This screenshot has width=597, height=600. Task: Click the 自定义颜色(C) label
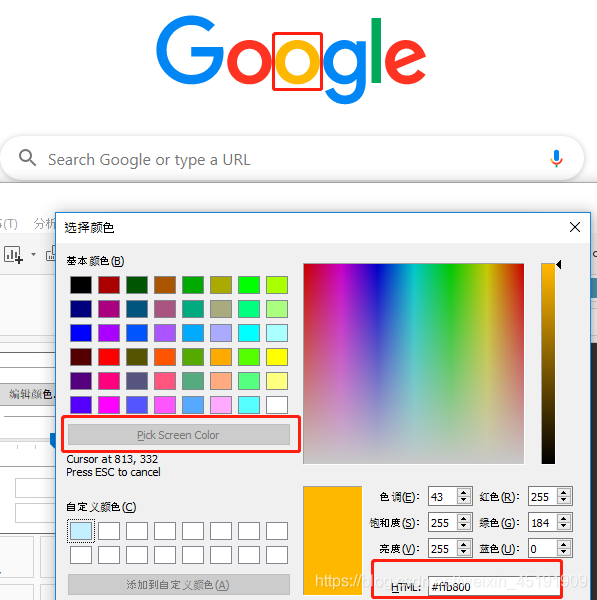101,507
